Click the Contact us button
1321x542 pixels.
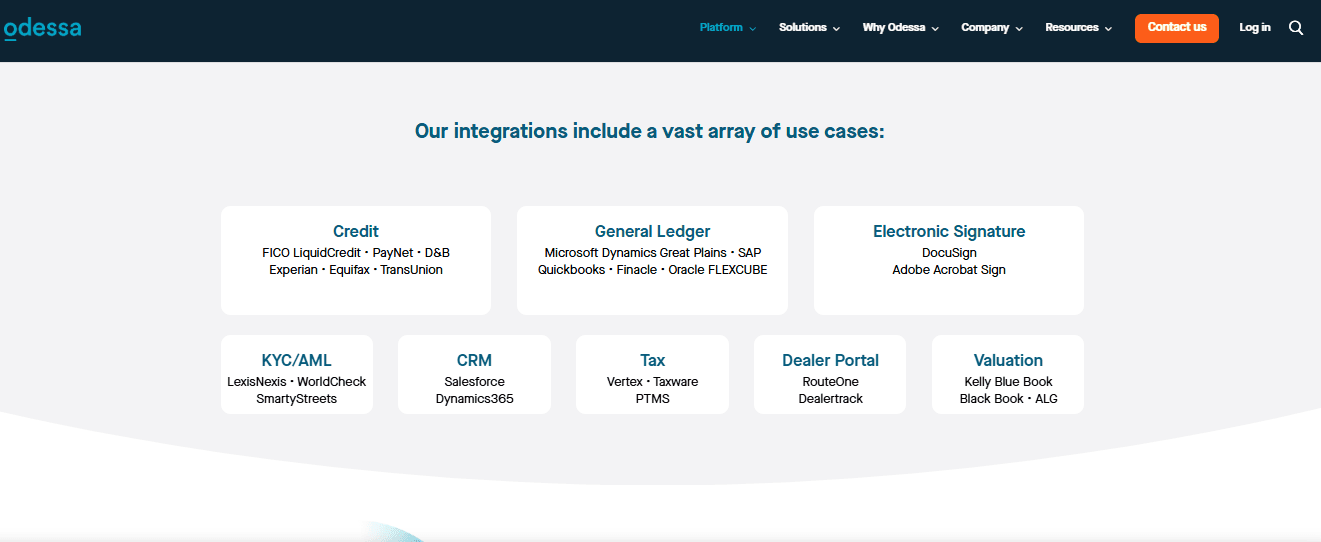pyautogui.click(x=1176, y=28)
